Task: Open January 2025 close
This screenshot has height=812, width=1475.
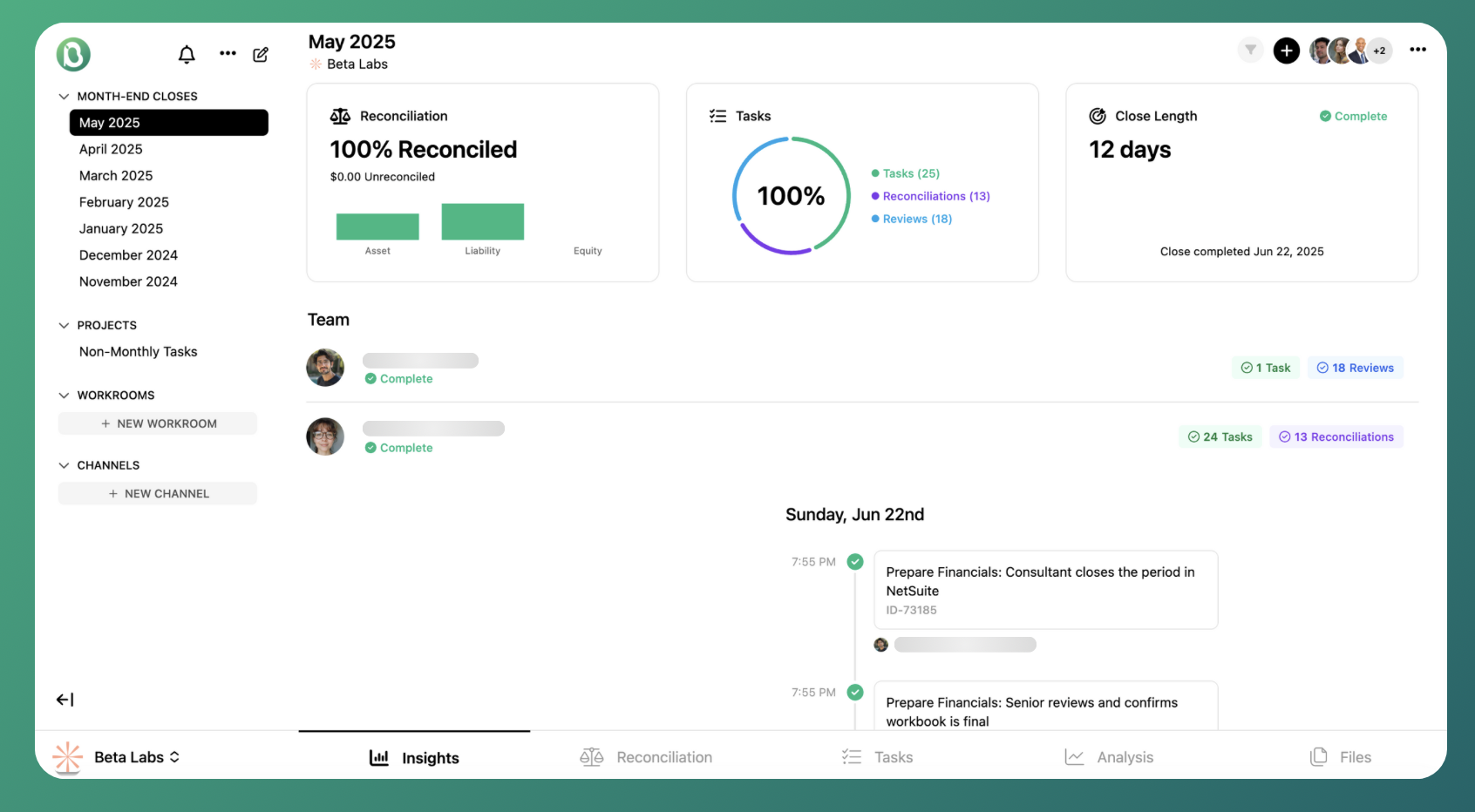Action: (121, 229)
